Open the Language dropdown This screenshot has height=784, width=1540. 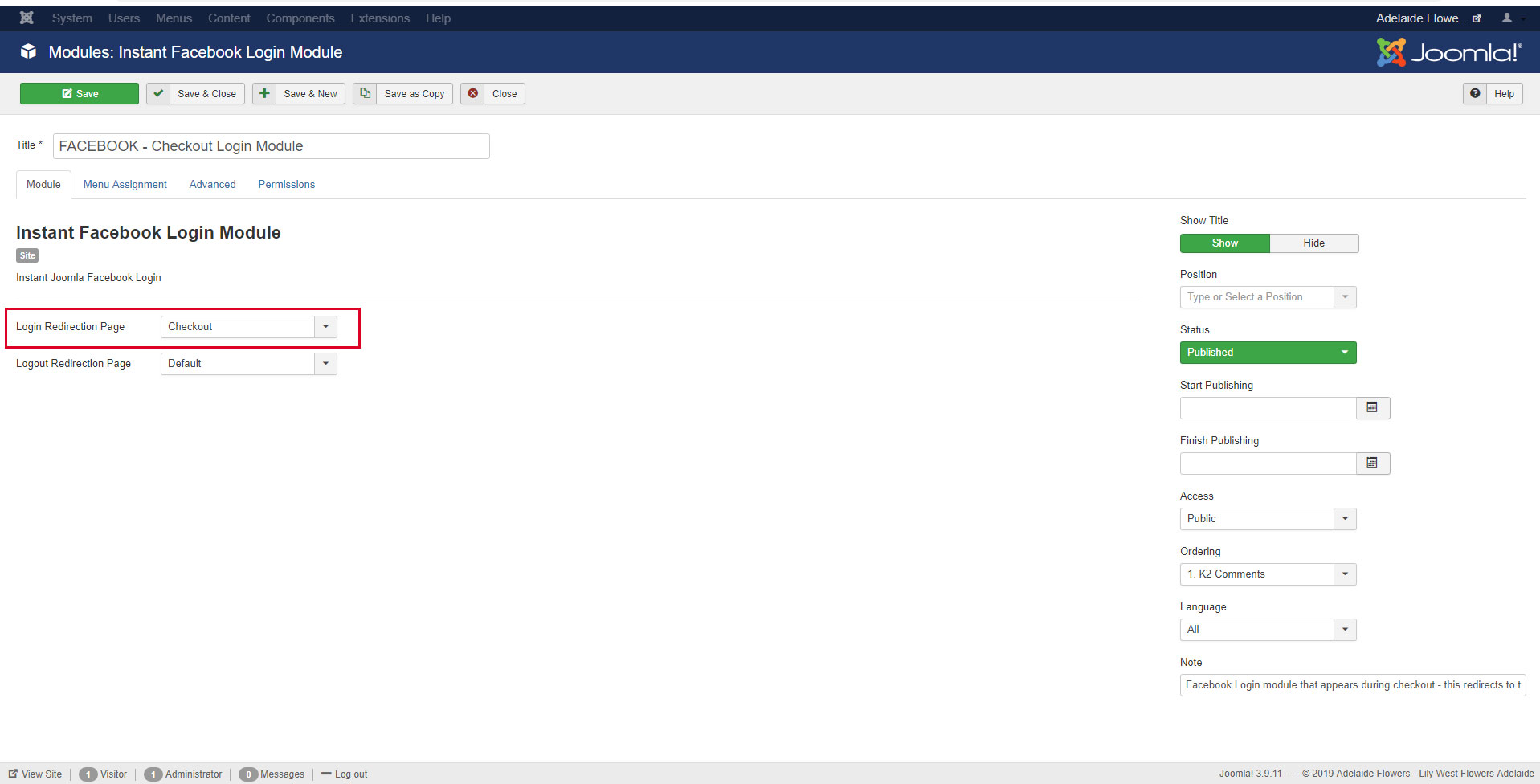(1268, 629)
